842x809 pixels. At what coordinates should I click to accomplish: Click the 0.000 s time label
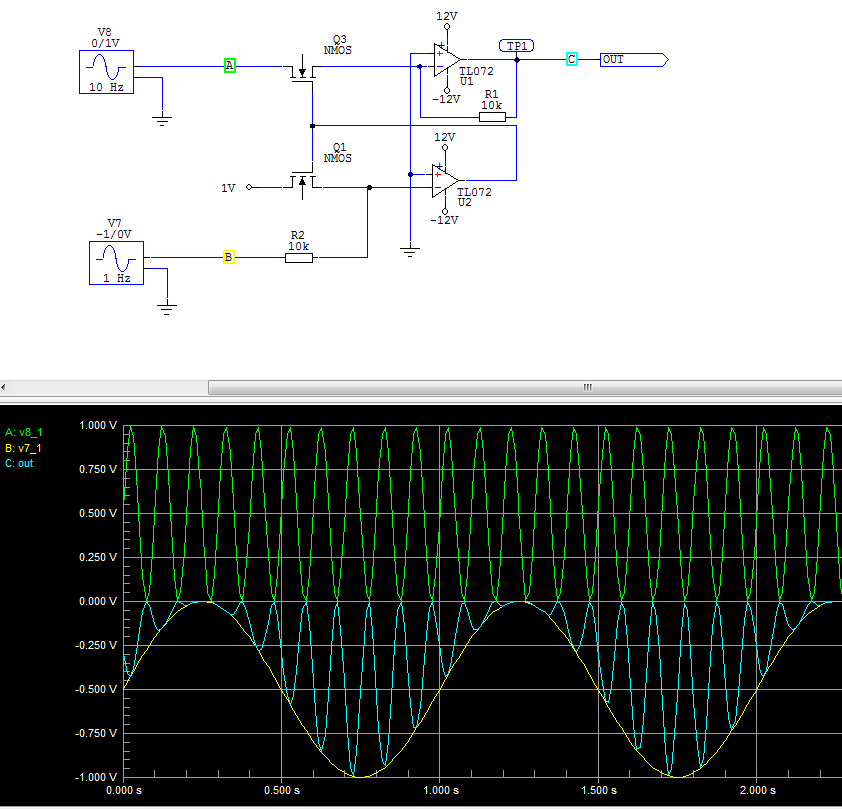[x=124, y=790]
